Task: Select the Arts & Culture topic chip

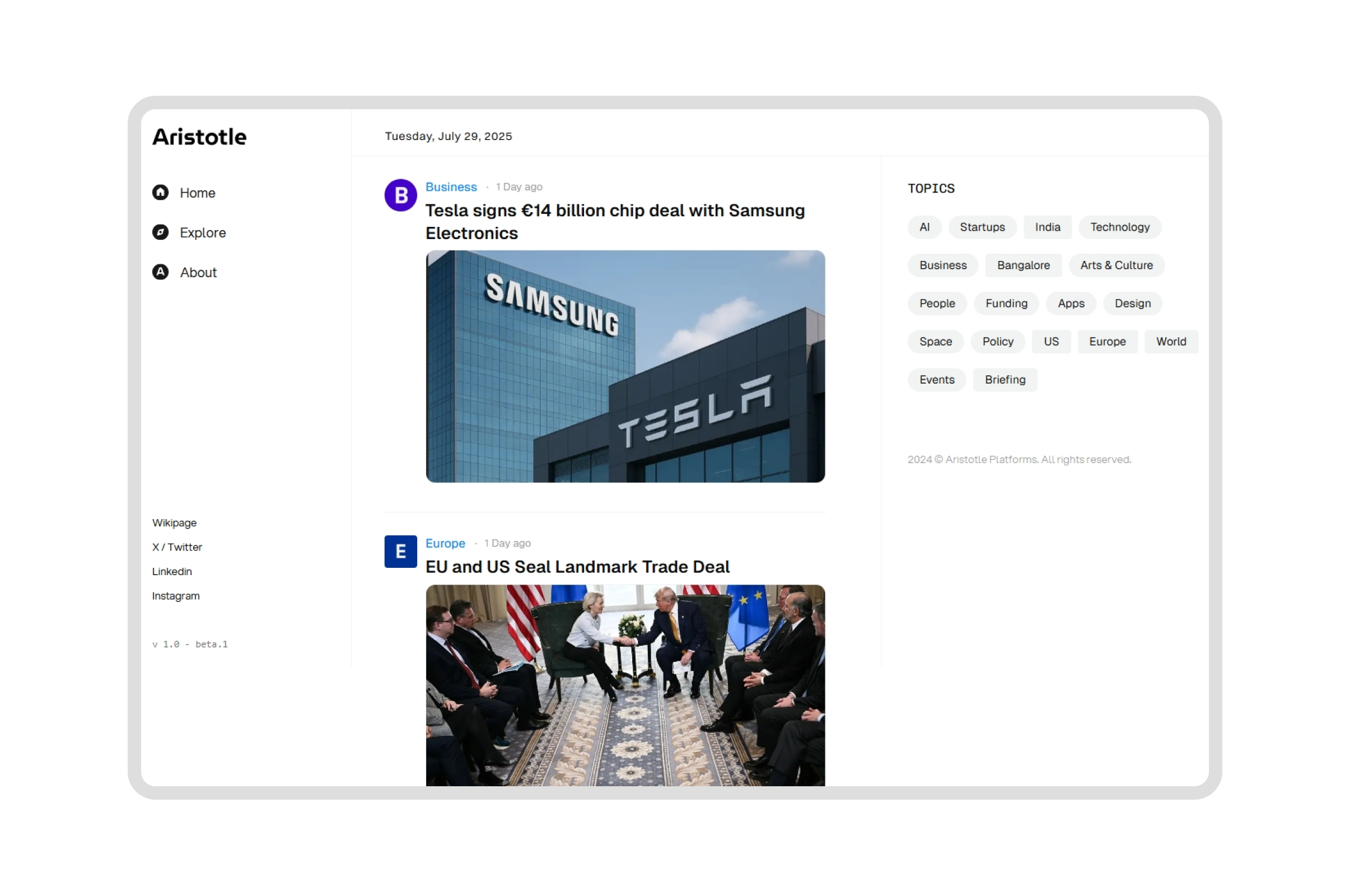Action: pos(1117,265)
